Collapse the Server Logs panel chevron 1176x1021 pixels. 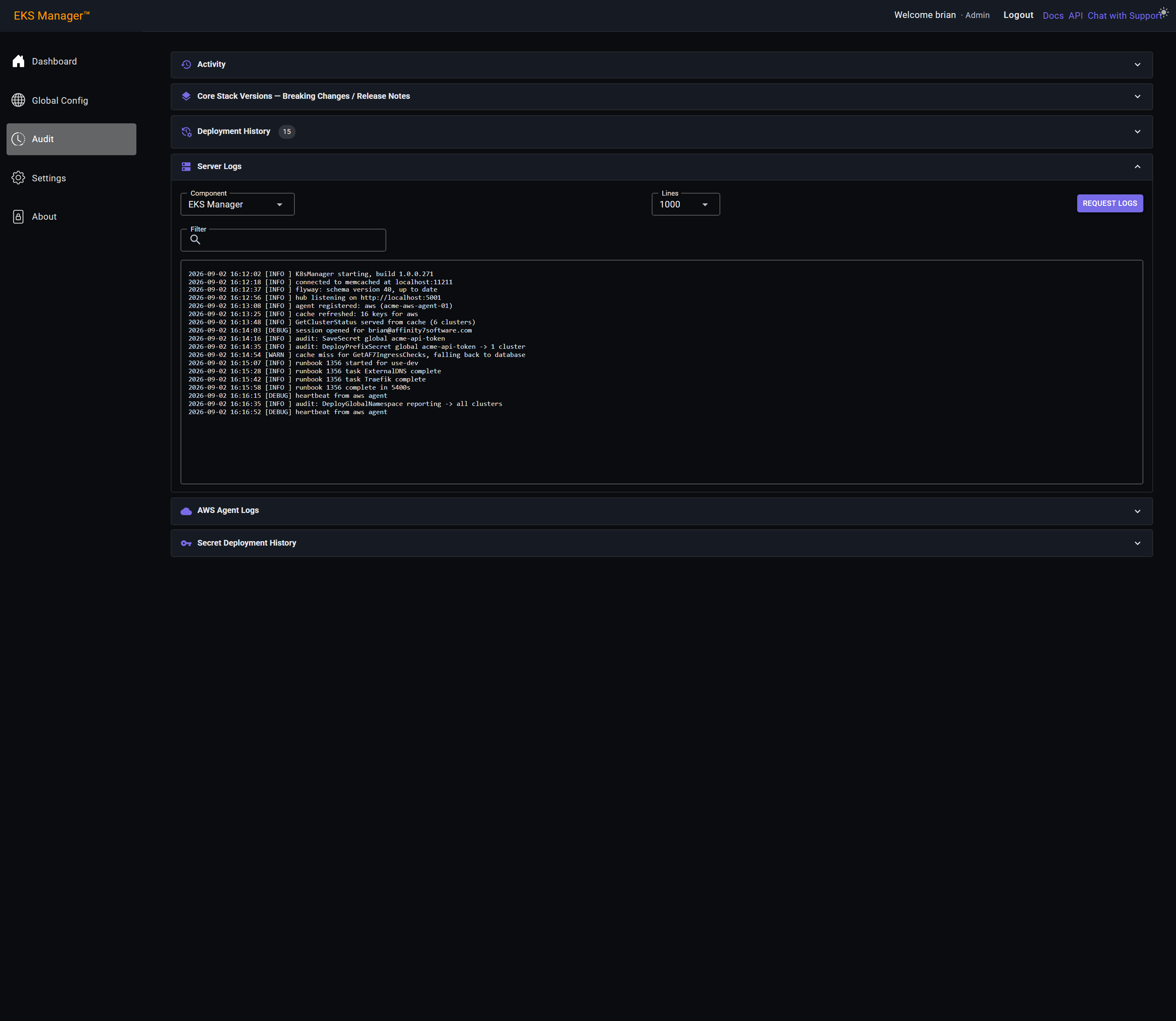1137,166
